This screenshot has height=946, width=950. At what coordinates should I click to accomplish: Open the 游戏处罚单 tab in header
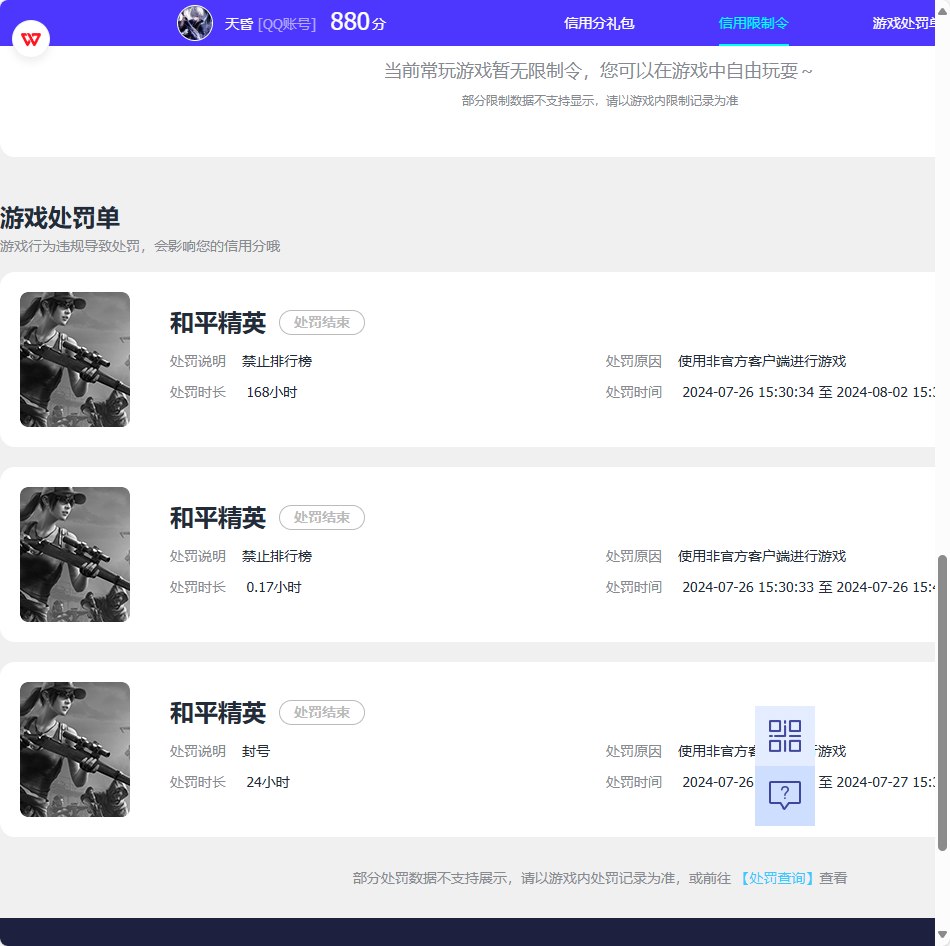point(903,23)
